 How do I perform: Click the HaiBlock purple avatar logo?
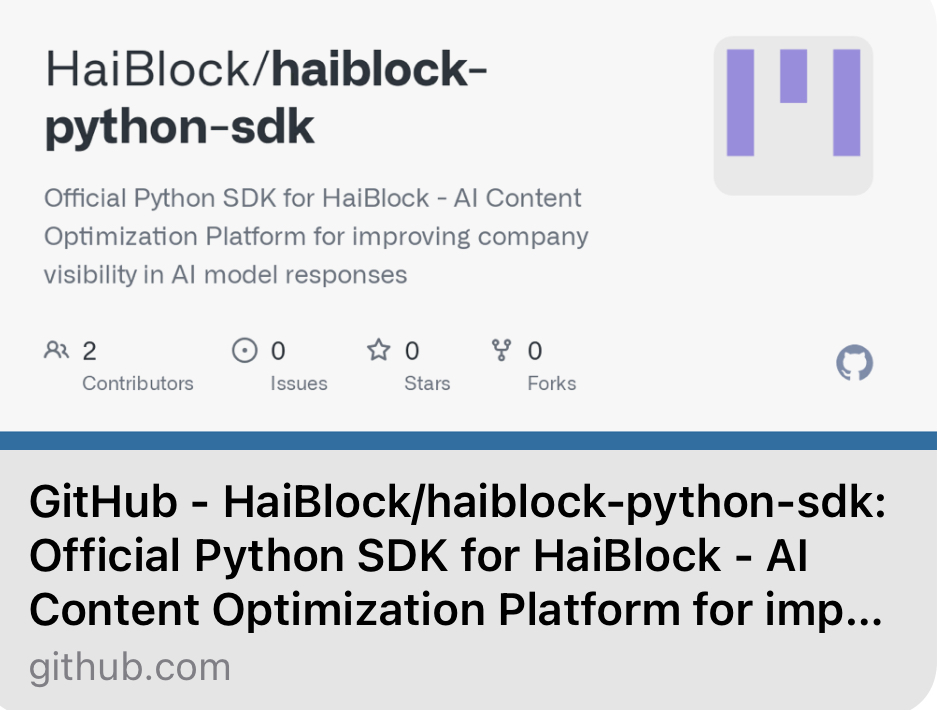point(793,115)
